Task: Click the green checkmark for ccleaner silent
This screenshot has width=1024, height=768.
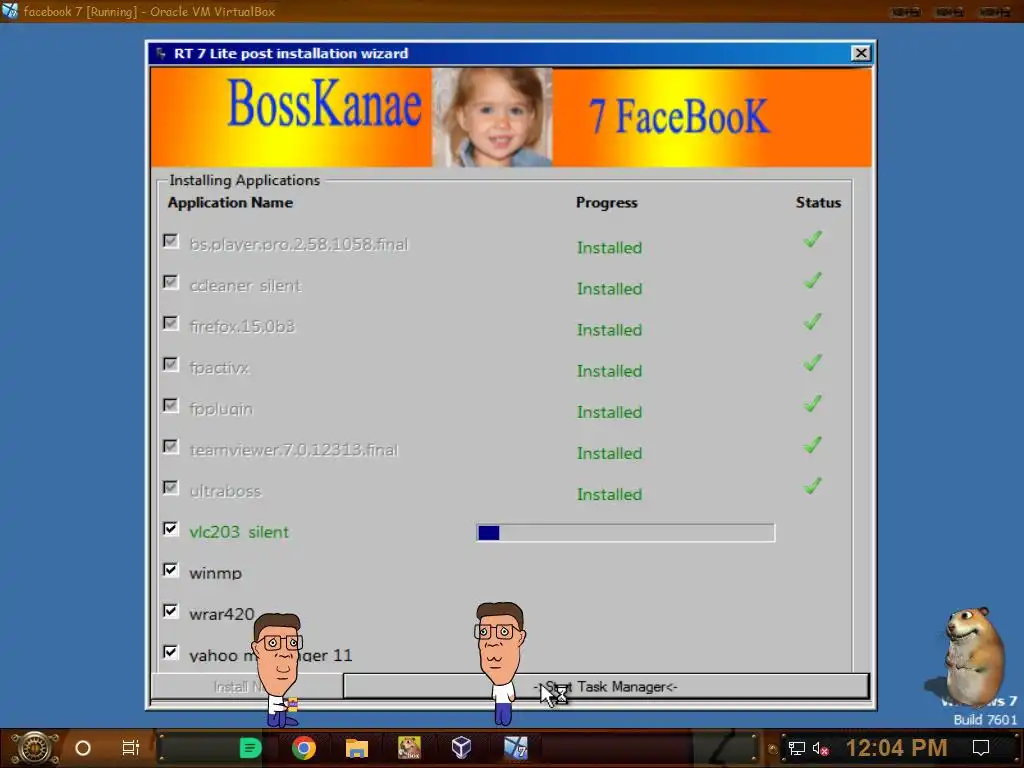Action: (x=812, y=281)
